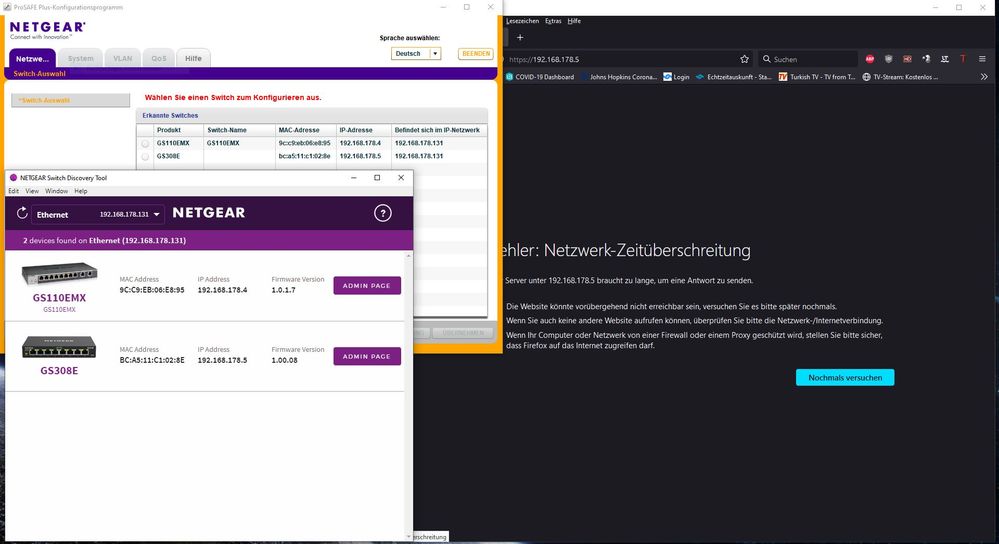
Task: Click the BEENDEN button in ProSAFE
Action: [476, 54]
